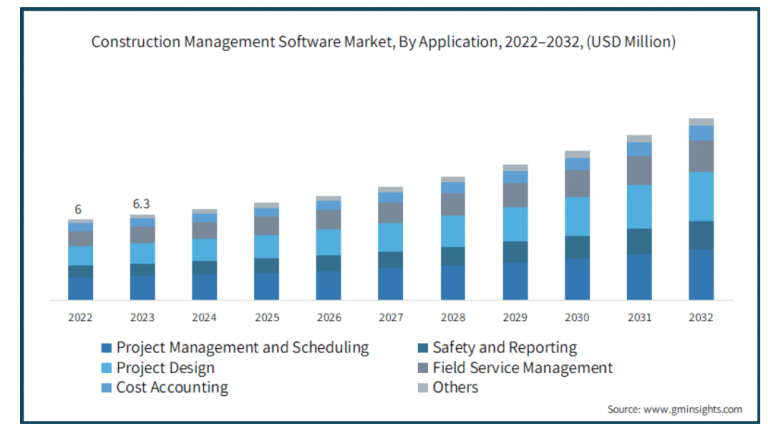Viewport: 768px width, 439px height.
Task: Select the 'Safety and Reporting' legend label
Action: coord(504,348)
